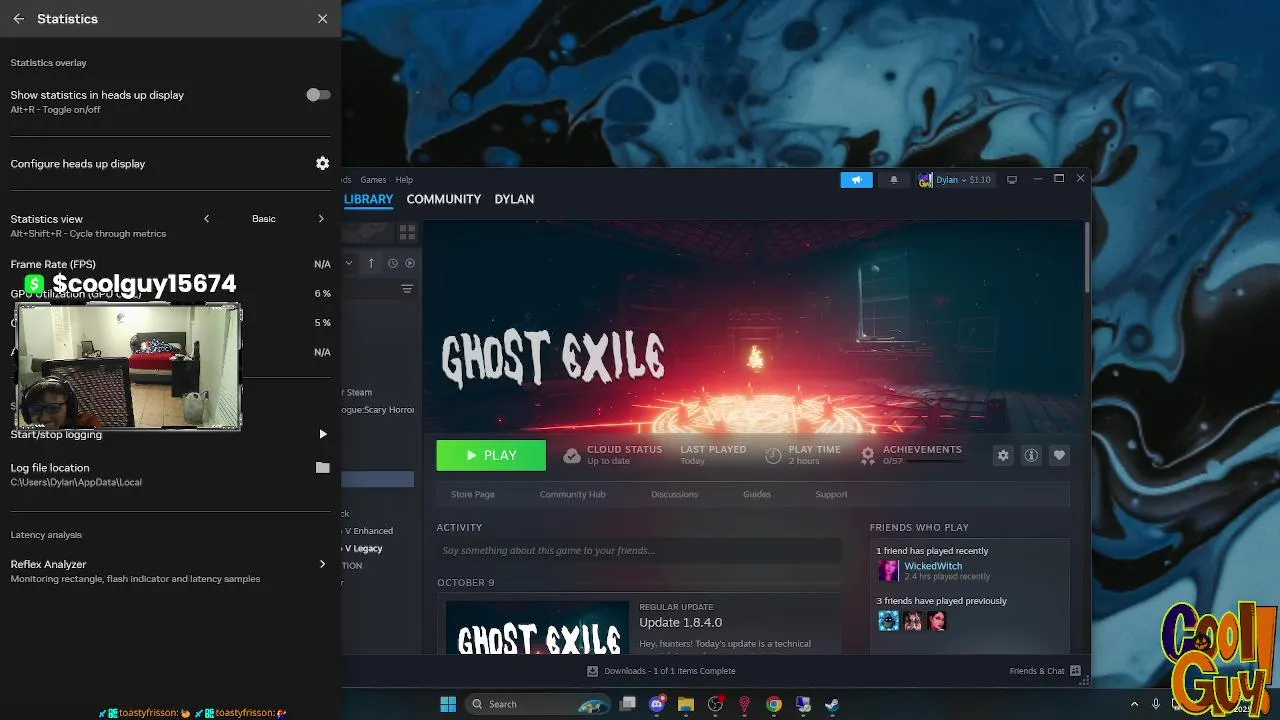This screenshot has height=720, width=1280.
Task: Select V Enhanced game in library list
Action: [x=370, y=531]
